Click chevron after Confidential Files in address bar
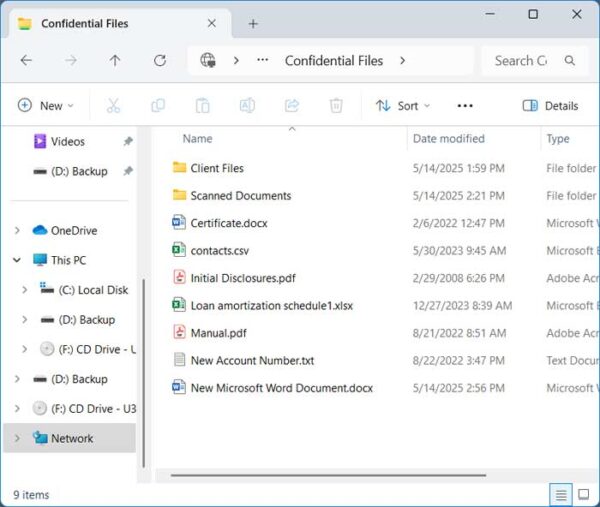Image resolution: width=600 pixels, height=507 pixels. coord(402,60)
